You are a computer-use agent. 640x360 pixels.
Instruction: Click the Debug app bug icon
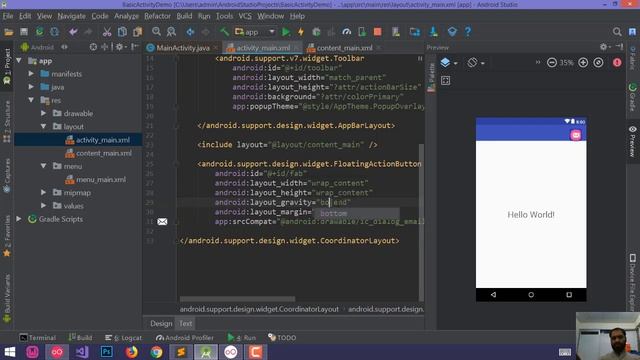point(316,32)
